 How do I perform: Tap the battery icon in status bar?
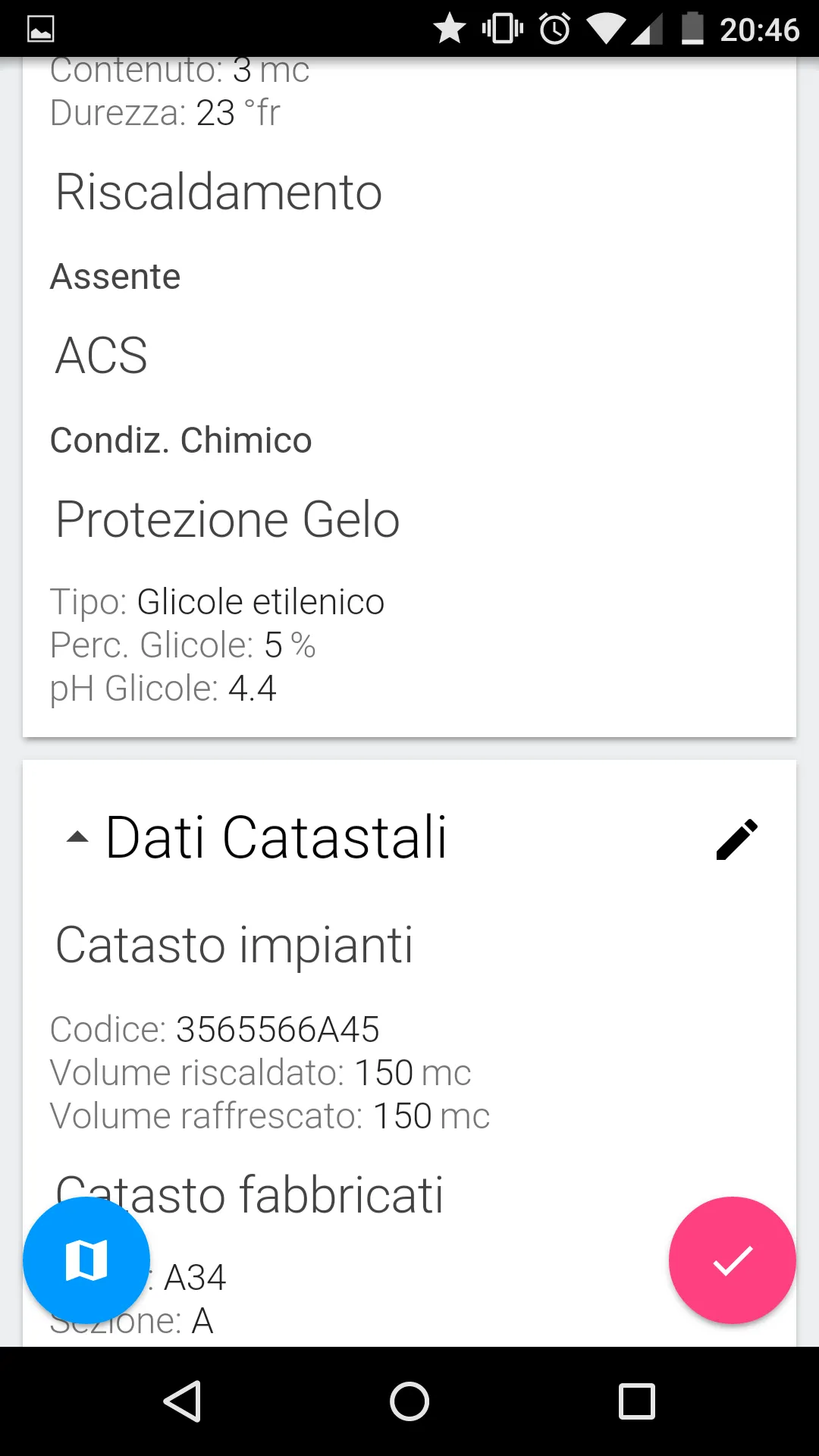[692, 30]
